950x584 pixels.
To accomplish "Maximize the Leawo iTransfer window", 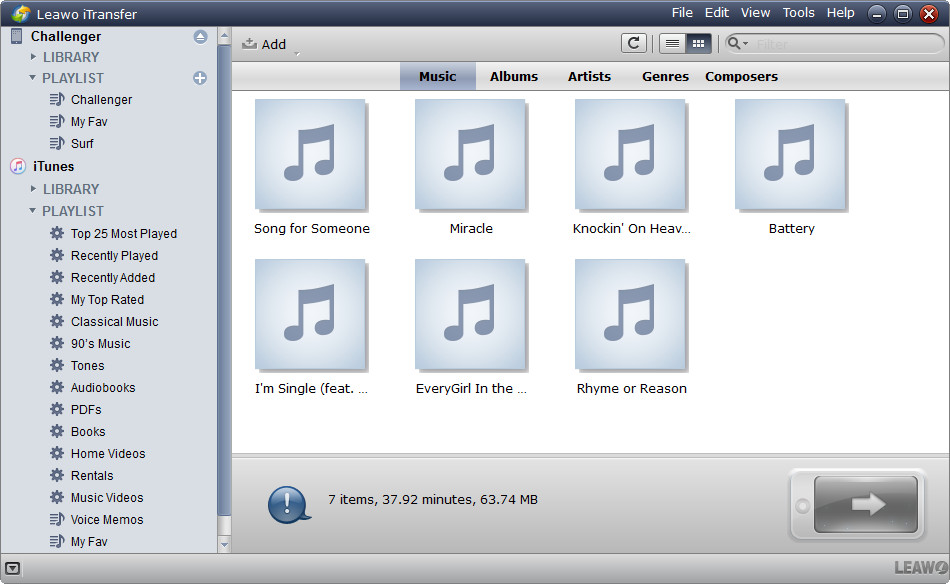I will pyautogui.click(x=903, y=13).
